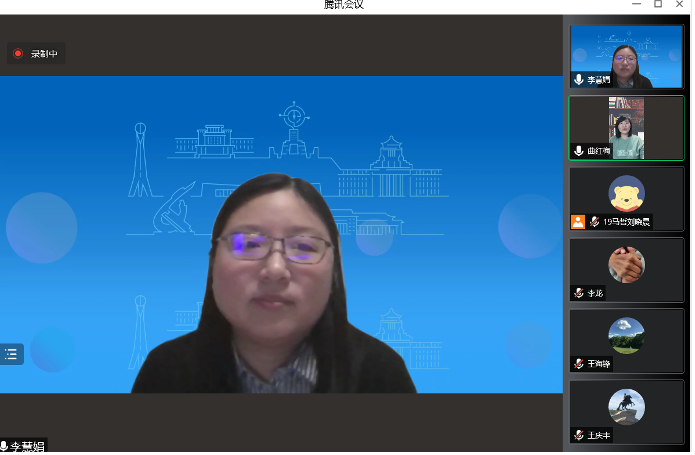Viewport: 695px width, 455px height.
Task: Click orange host badge on 19马世刘晓晨 tile
Action: (x=578, y=222)
